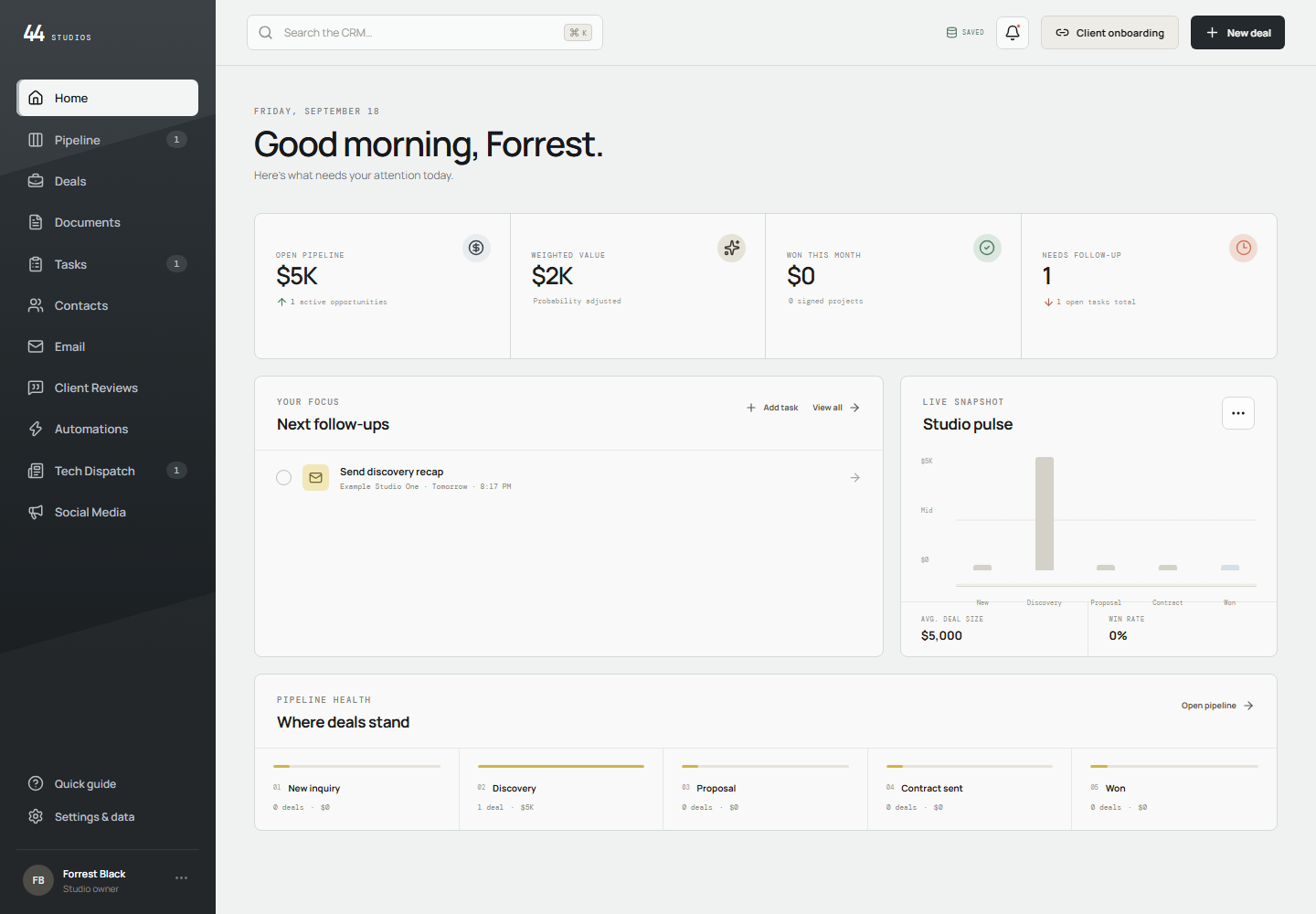This screenshot has height=914, width=1316.
Task: Open the notifications bell
Action: tap(1013, 33)
